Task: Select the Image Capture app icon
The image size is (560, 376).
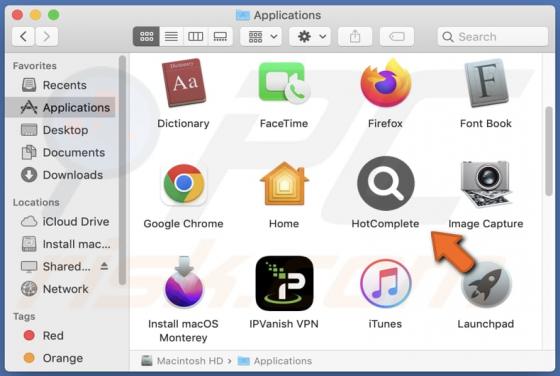Action: coord(486,184)
